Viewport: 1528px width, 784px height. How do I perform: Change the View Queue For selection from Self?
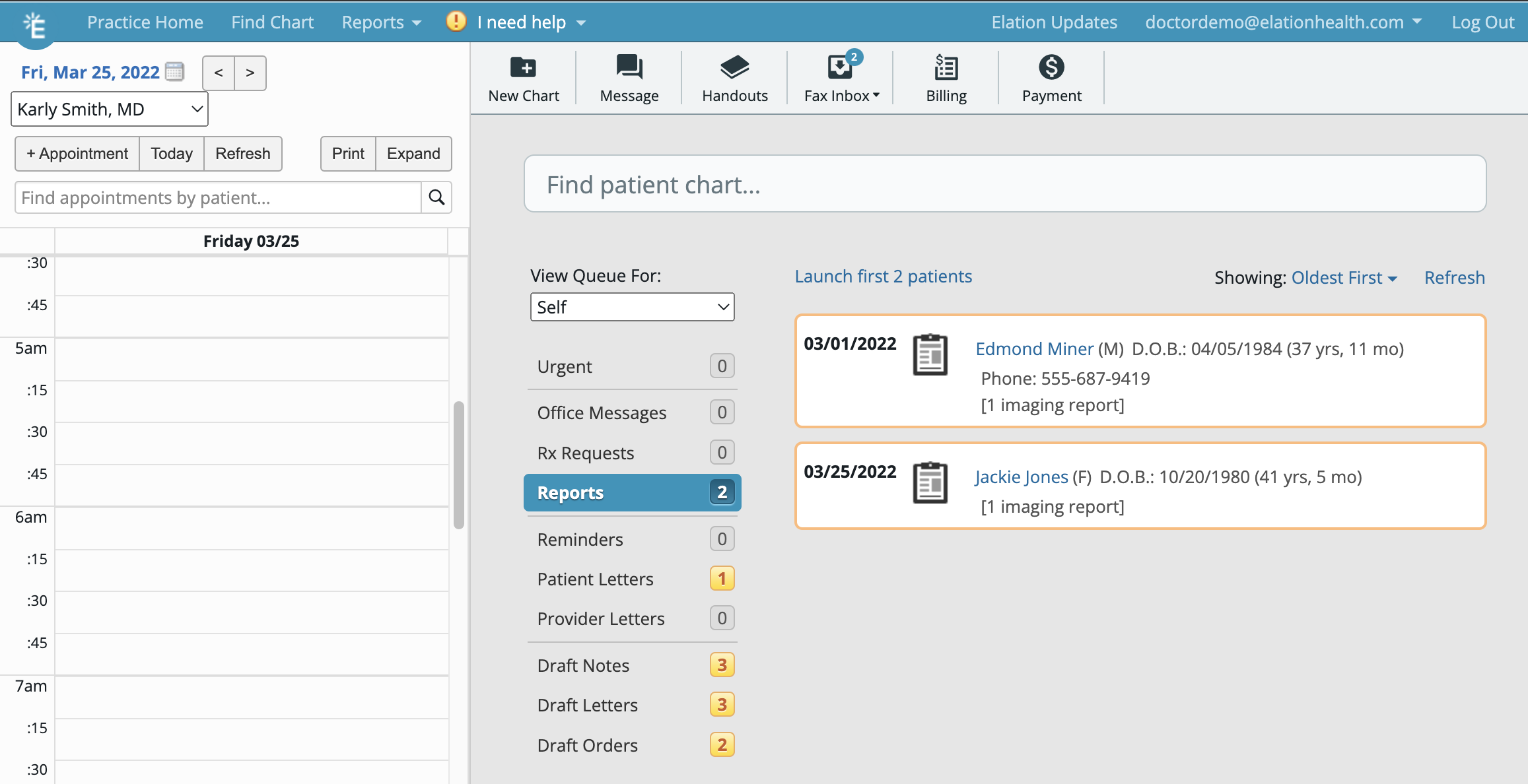pos(631,307)
